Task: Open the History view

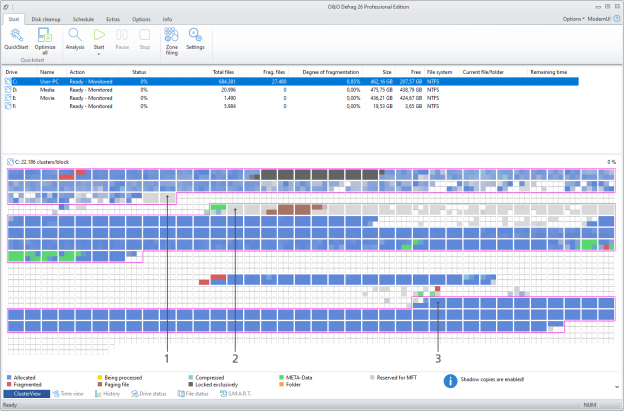Action: tap(107, 393)
